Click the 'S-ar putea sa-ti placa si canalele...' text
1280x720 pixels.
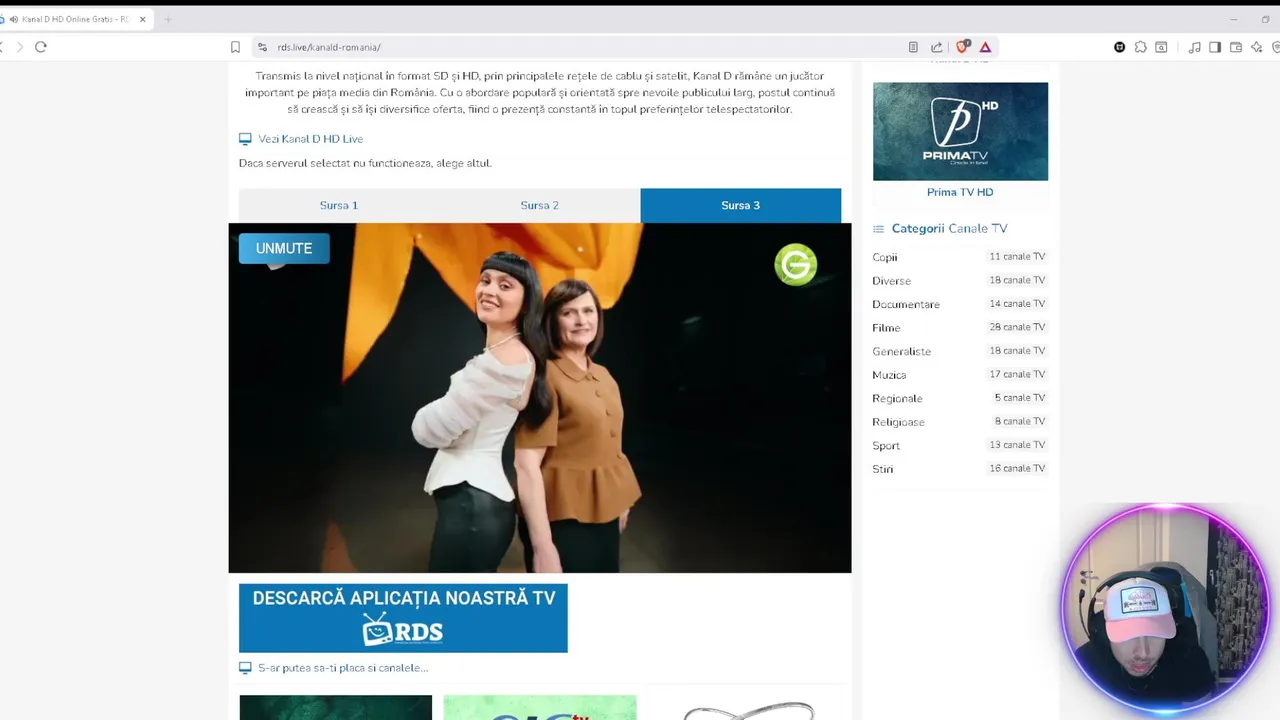pos(343,668)
